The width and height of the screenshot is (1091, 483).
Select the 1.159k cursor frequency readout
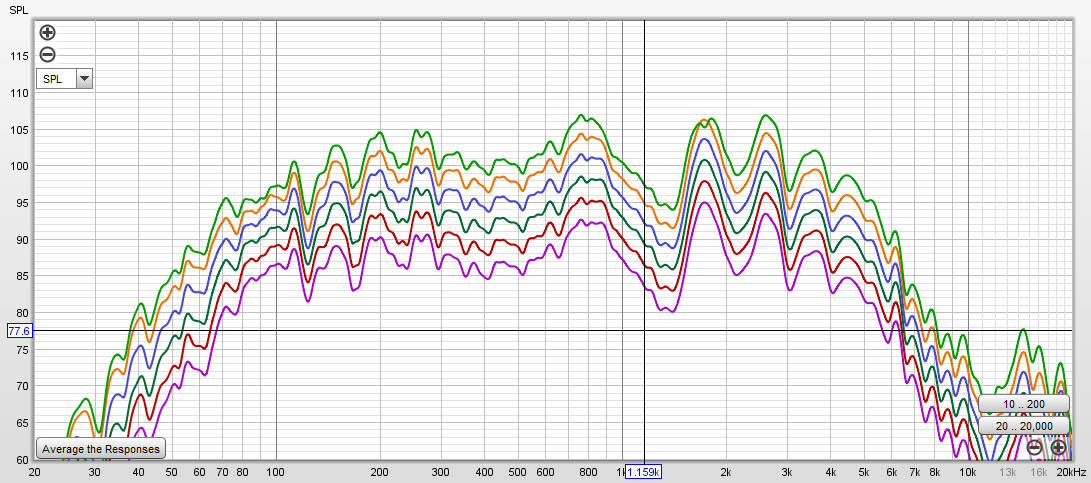coord(644,473)
